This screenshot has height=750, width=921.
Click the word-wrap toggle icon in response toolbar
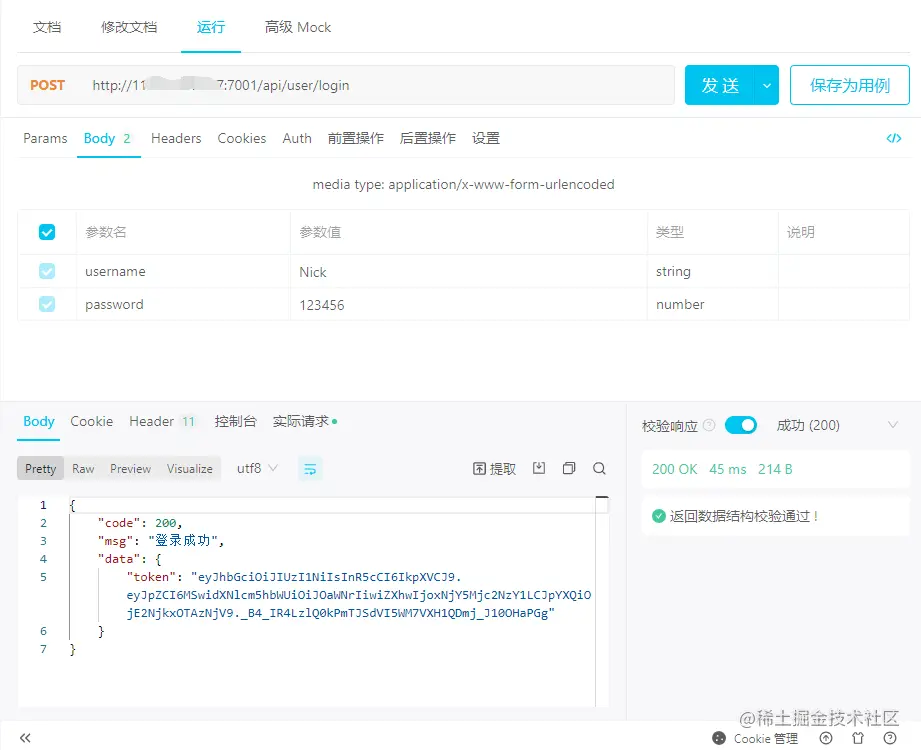[x=310, y=469]
